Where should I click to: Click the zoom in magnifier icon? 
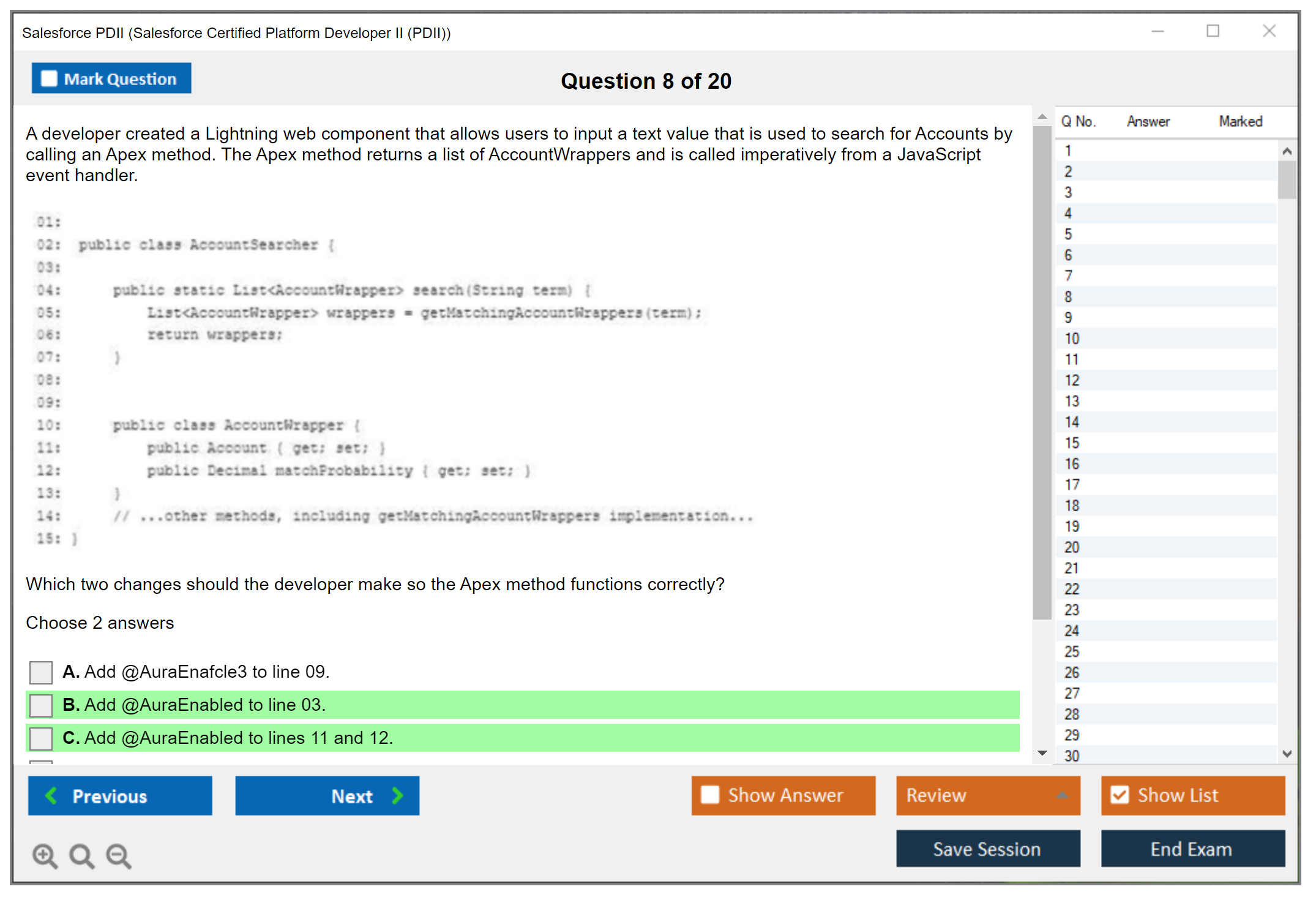tap(45, 855)
